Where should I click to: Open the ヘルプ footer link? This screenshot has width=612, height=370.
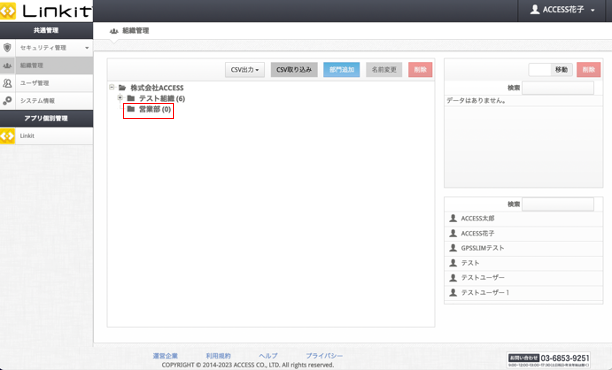(x=268, y=356)
